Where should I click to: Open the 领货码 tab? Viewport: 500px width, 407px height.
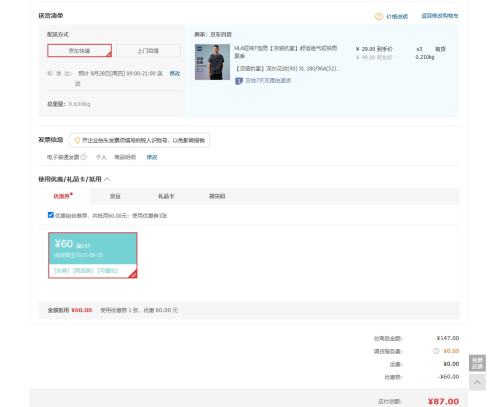click(217, 196)
